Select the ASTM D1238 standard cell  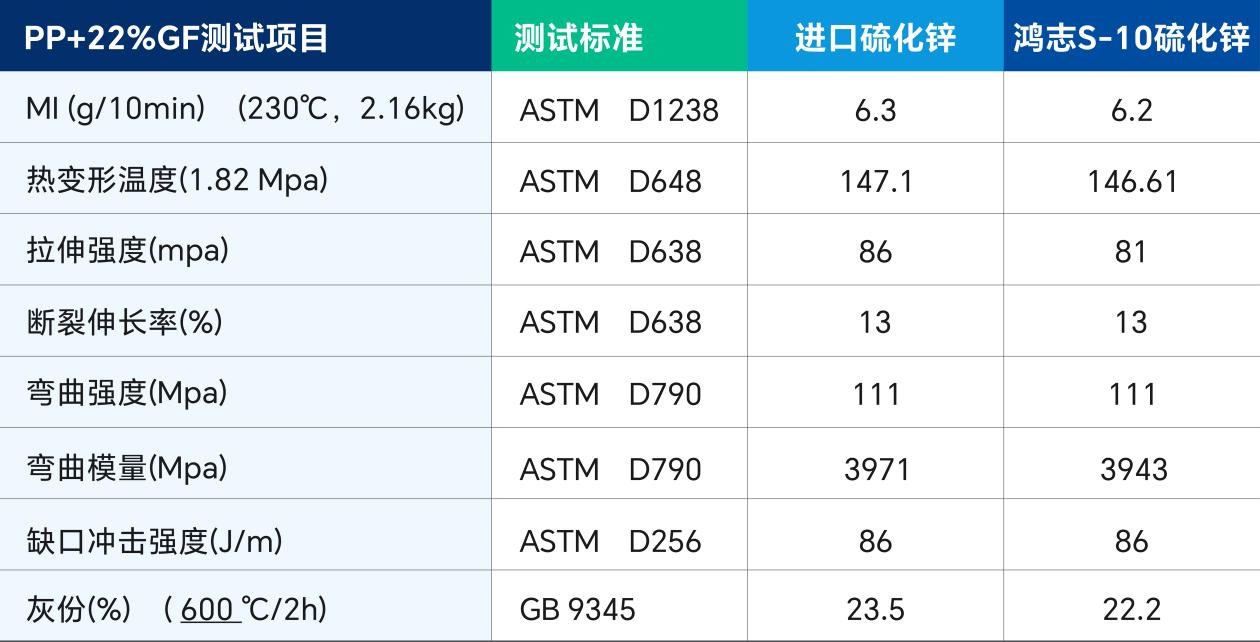click(619, 110)
